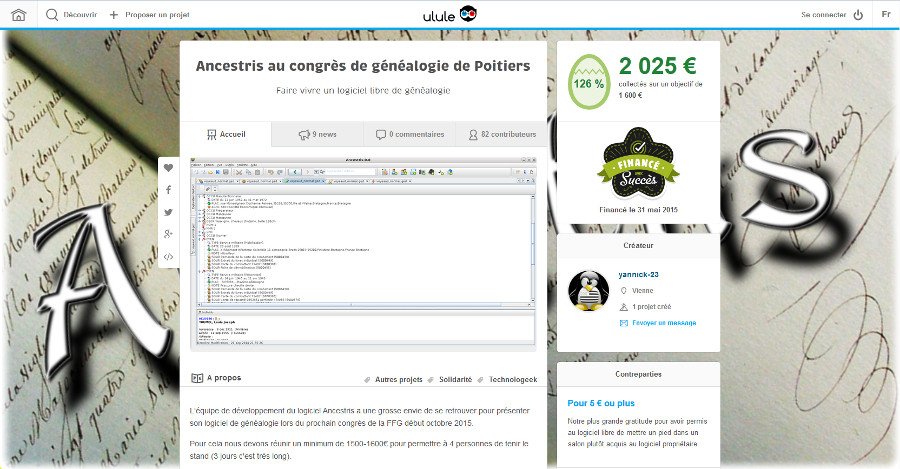Click the Financé le 31 mai 2015 text

(x=638, y=210)
